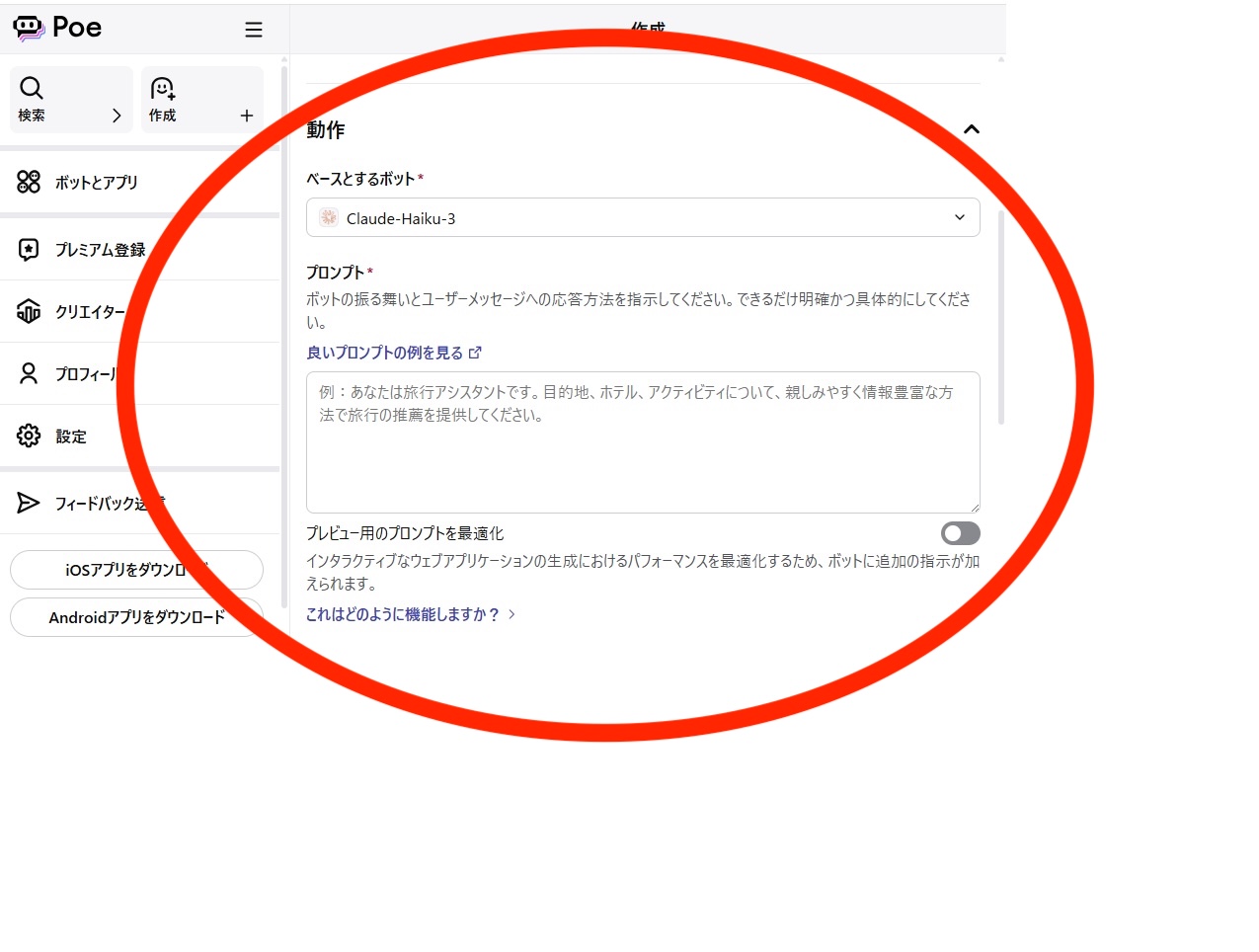Download the iOS app

(136, 570)
